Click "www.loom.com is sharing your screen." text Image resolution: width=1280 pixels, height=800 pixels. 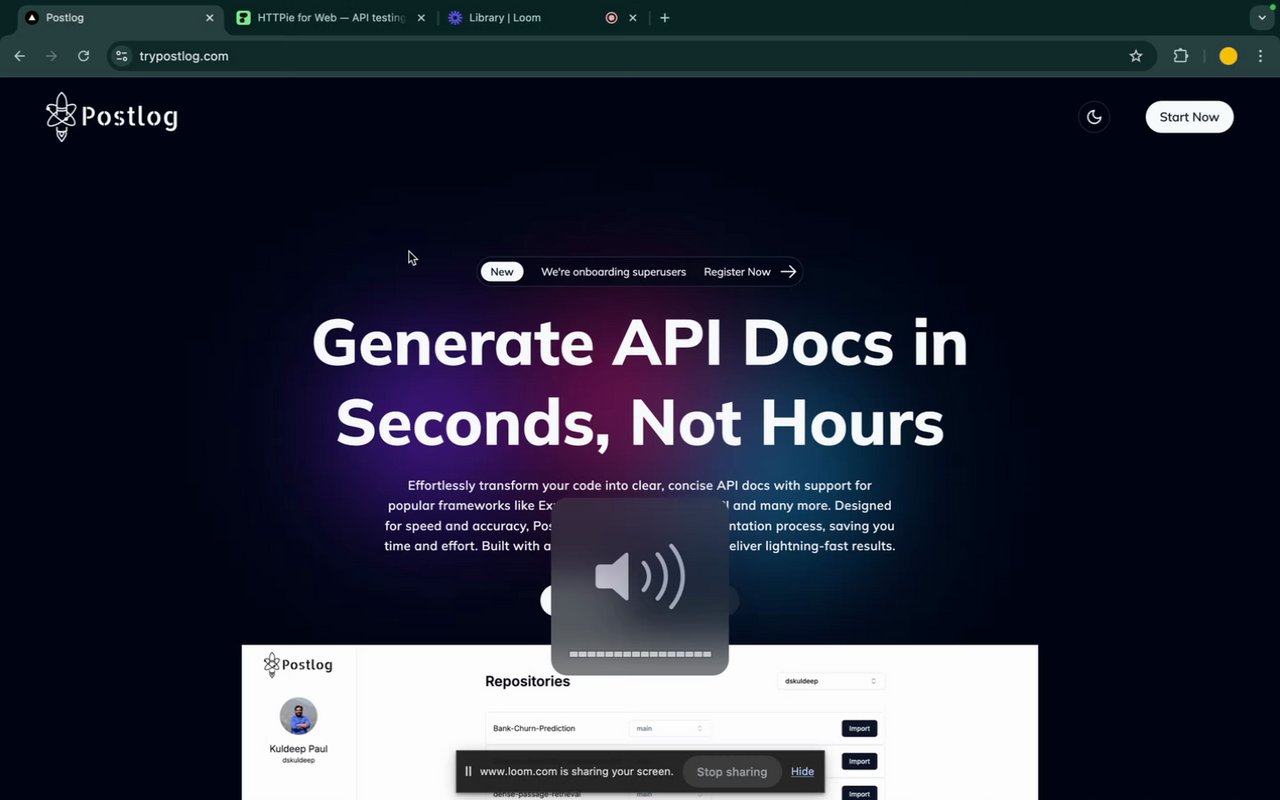[x=577, y=771]
